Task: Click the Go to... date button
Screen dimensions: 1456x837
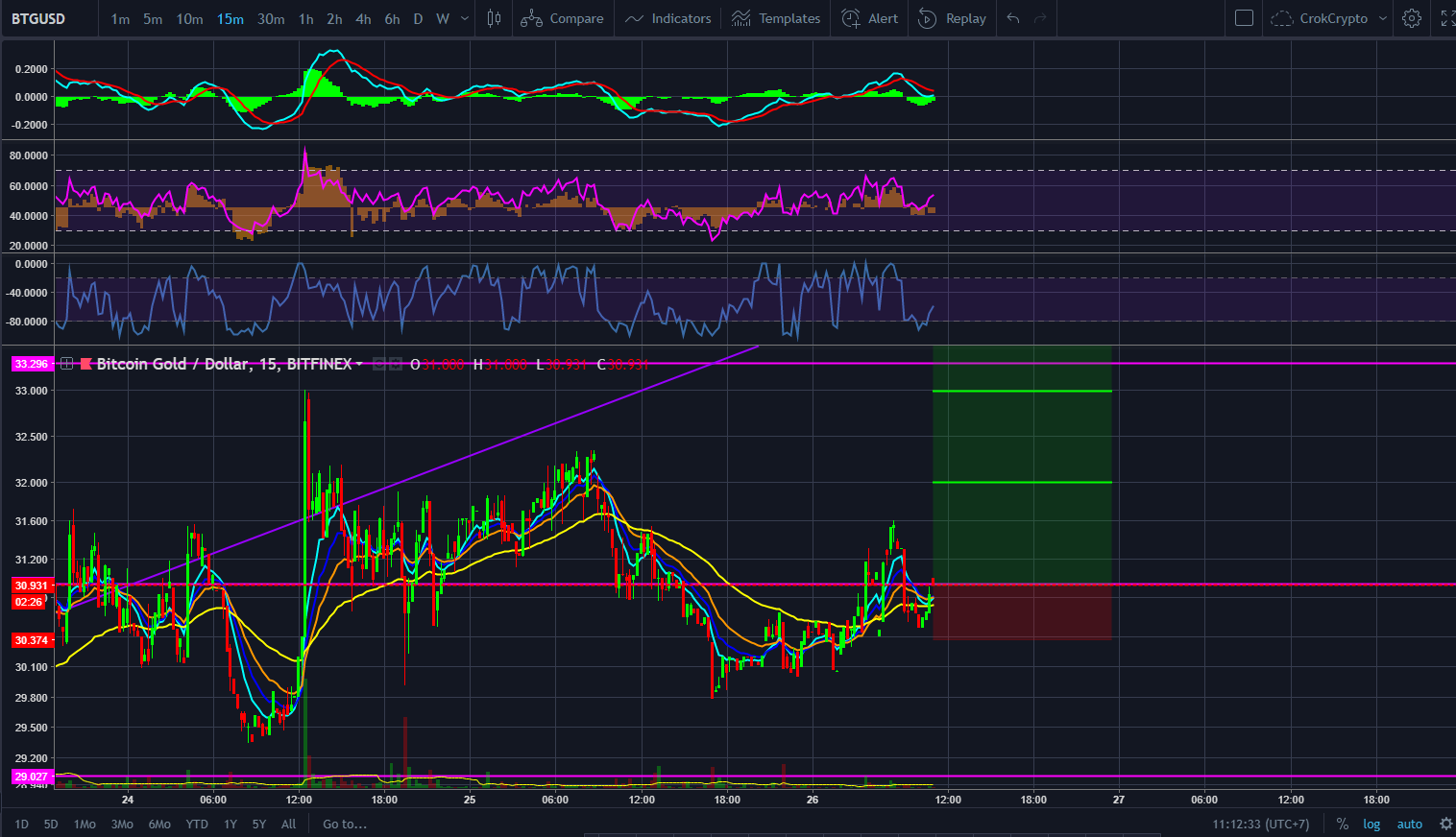Action: tap(344, 824)
